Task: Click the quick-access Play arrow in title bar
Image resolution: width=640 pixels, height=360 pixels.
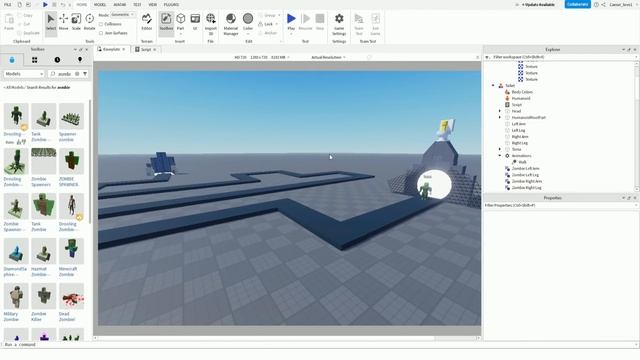Action: tap(45, 4)
